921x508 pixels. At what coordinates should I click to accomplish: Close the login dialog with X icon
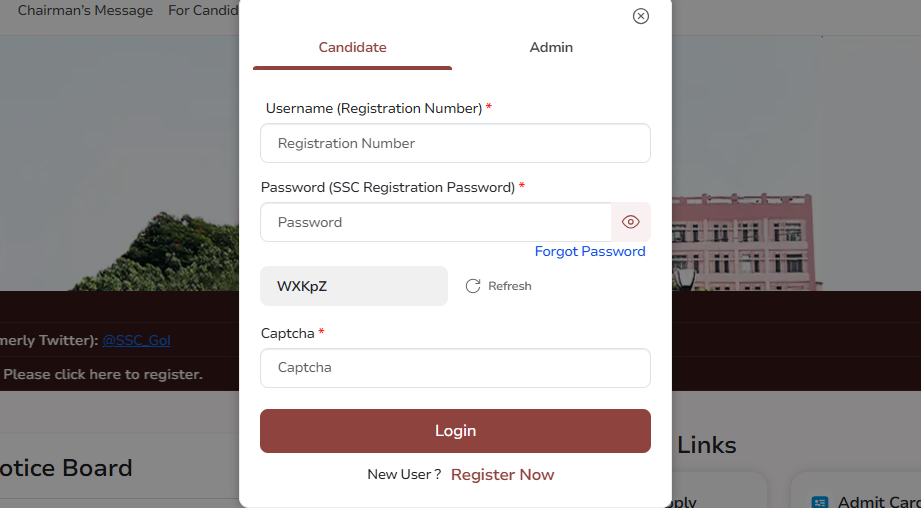[641, 16]
